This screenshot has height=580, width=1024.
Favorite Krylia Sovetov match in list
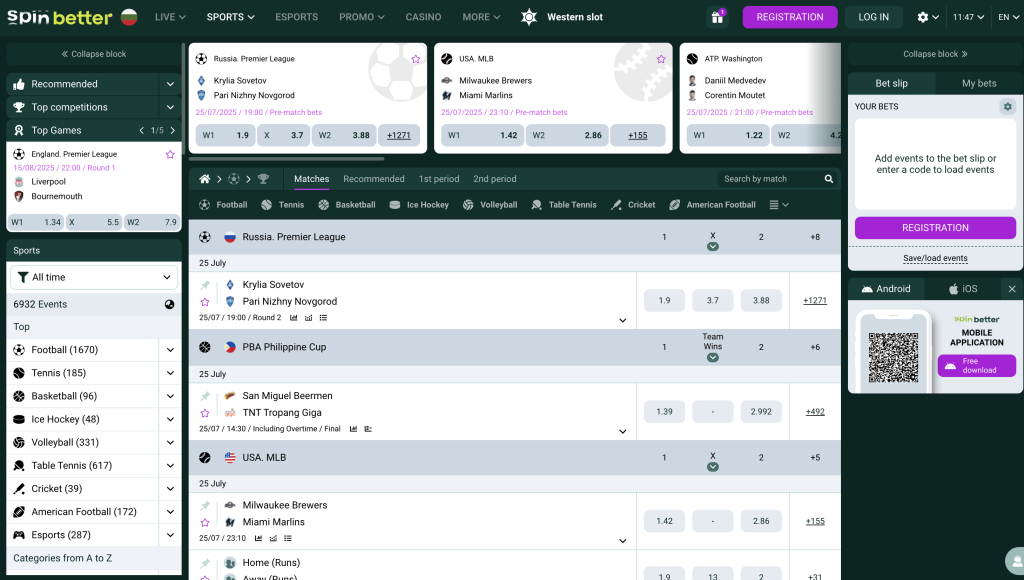pos(204,302)
